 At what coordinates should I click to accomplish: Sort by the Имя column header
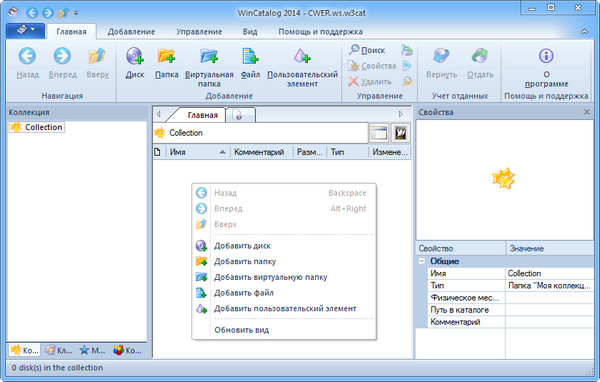click(x=197, y=152)
